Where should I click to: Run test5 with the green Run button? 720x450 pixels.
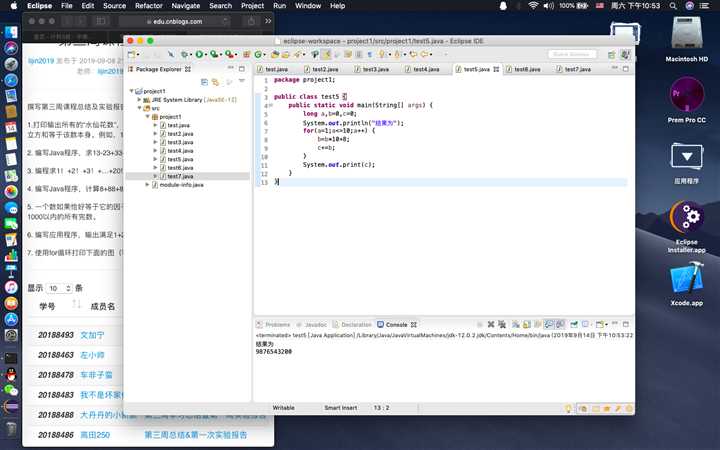pyautogui.click(x=199, y=54)
